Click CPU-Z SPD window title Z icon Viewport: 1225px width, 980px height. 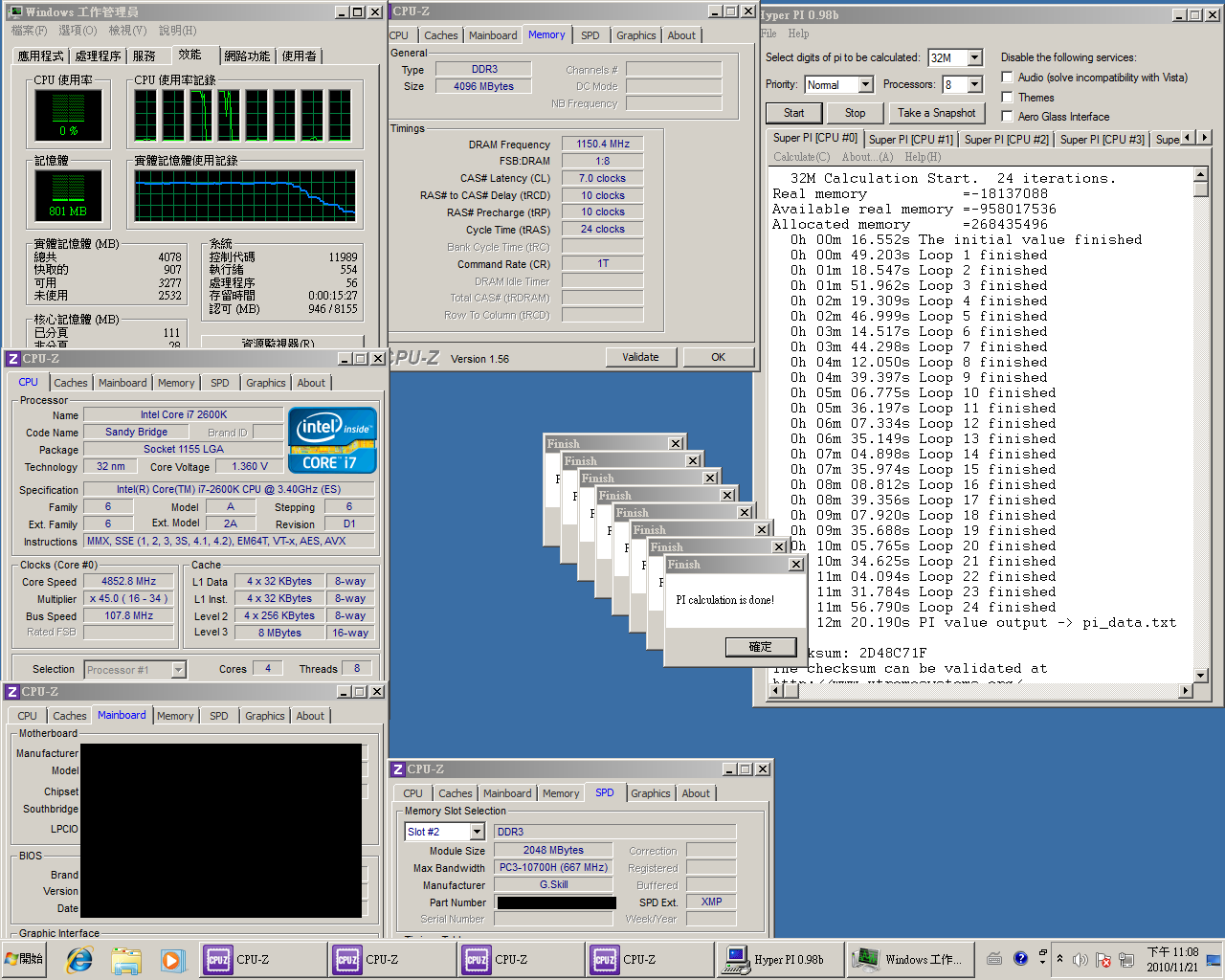398,769
